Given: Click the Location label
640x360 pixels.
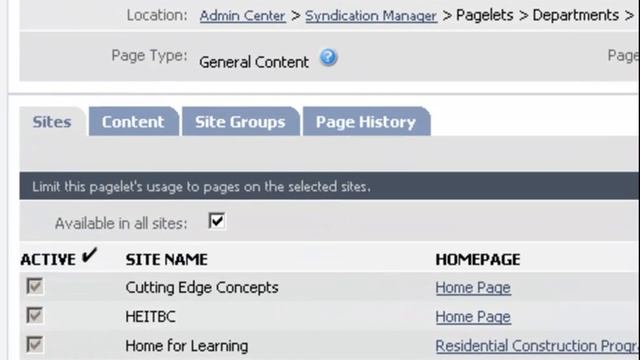Looking at the screenshot, I should (x=157, y=16).
